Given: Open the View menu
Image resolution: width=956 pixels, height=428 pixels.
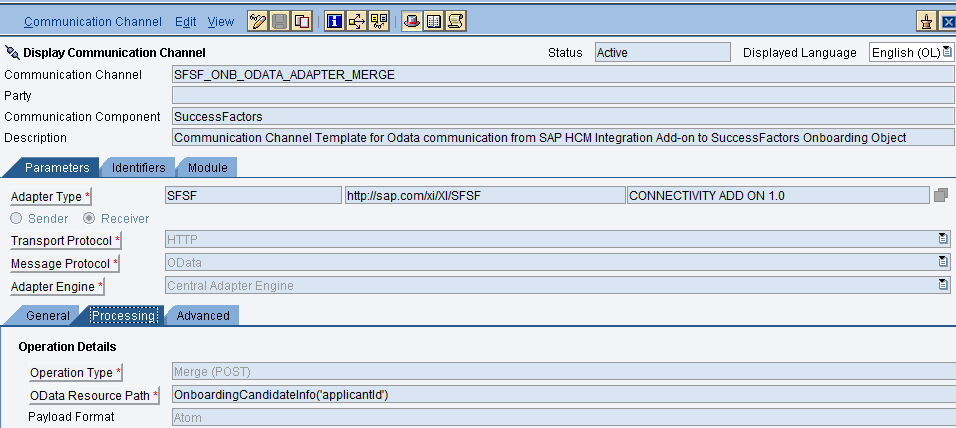Looking at the screenshot, I should click(x=221, y=22).
